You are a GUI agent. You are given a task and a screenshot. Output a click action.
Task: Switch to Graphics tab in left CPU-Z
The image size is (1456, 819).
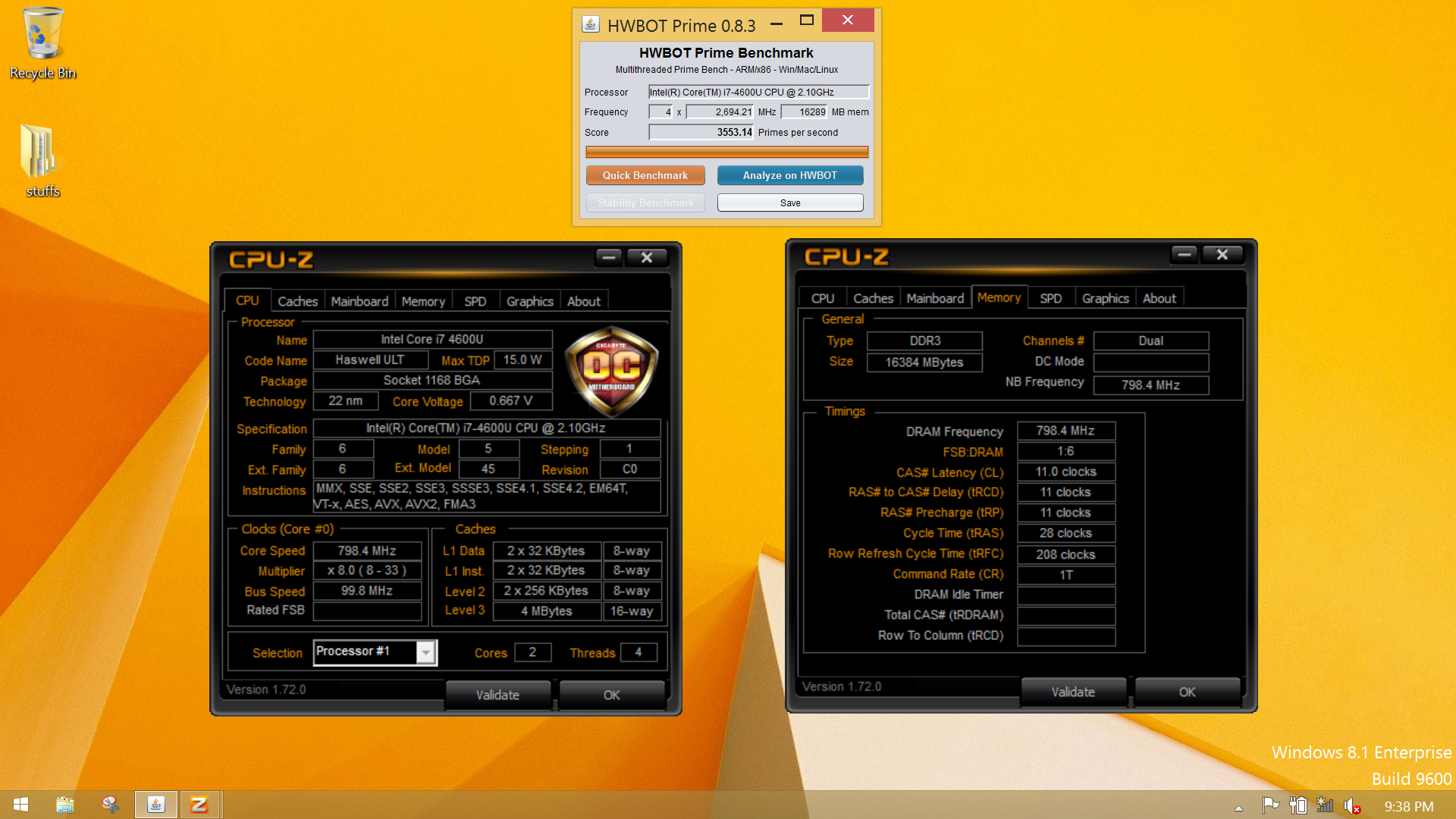click(530, 301)
